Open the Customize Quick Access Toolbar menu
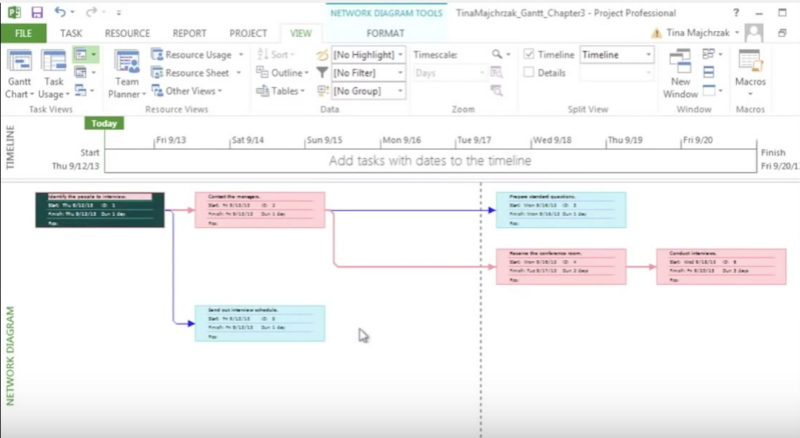800x438 pixels. [118, 12]
